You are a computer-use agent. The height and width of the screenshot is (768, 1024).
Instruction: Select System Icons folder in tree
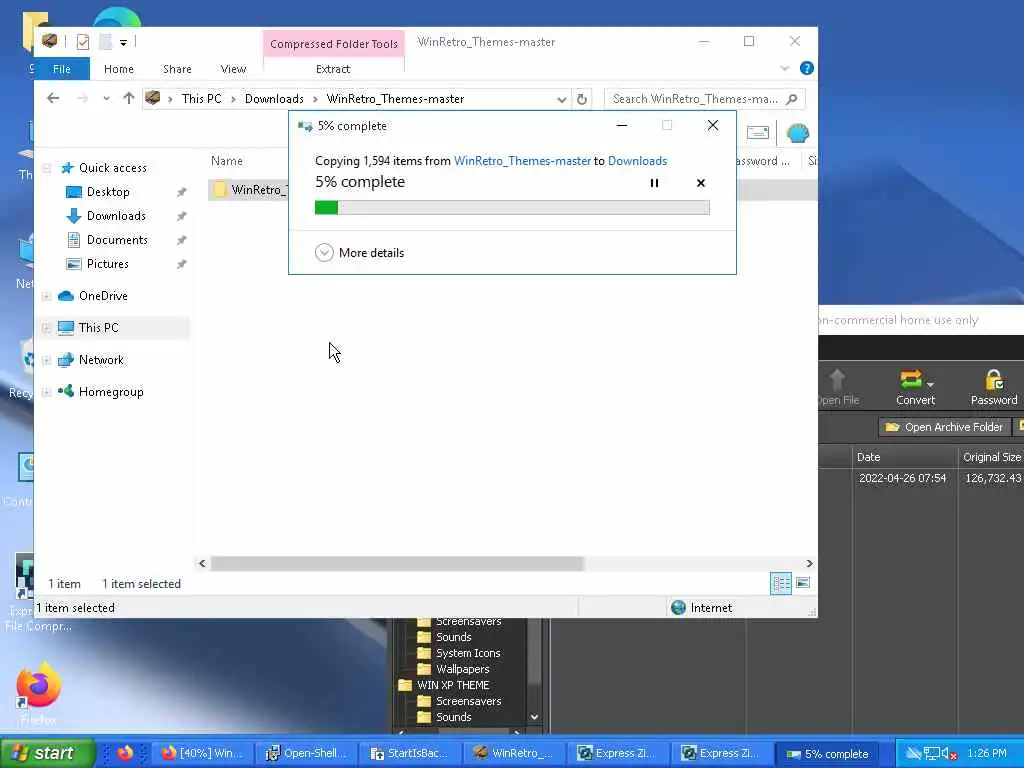468,653
